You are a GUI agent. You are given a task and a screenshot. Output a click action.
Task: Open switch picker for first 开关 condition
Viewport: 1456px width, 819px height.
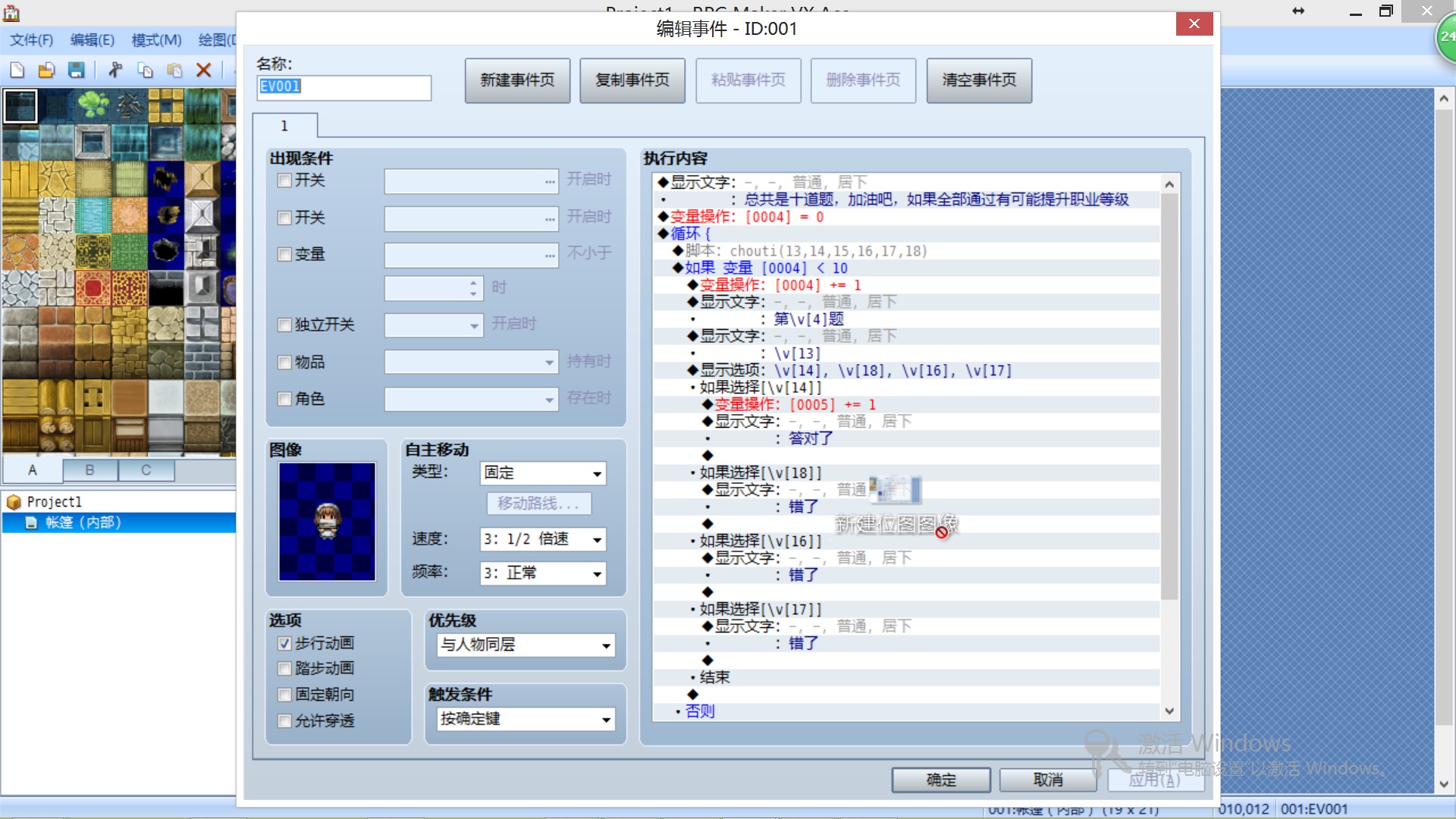pyautogui.click(x=550, y=182)
